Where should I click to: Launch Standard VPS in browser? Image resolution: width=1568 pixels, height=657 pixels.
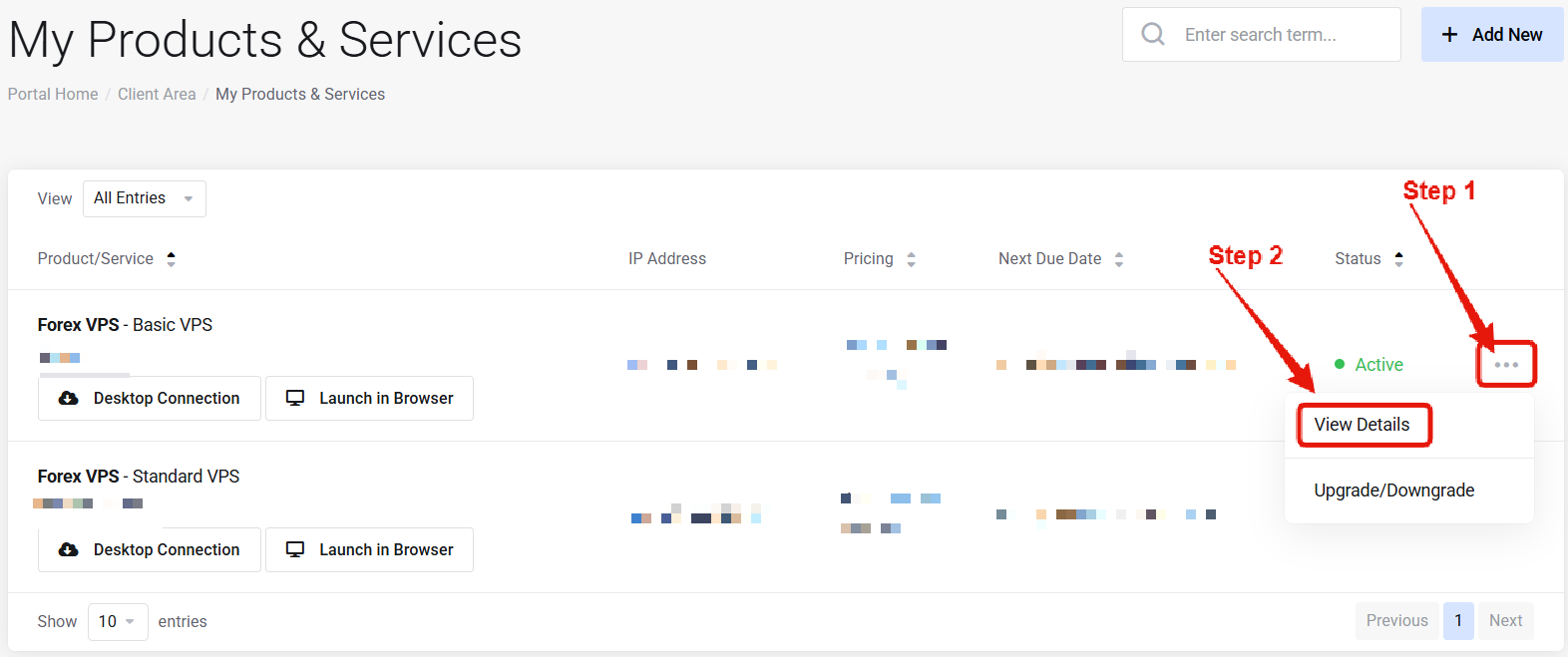[369, 550]
